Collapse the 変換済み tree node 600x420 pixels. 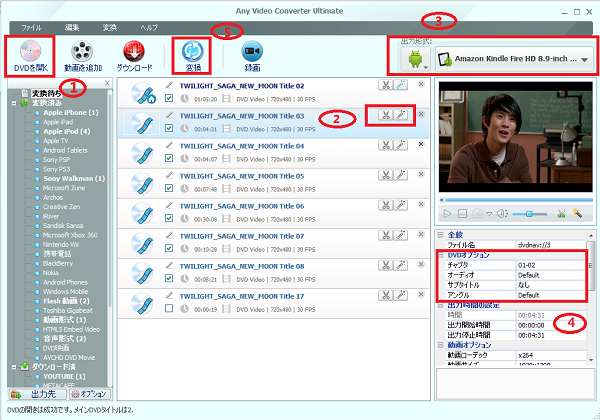14,103
